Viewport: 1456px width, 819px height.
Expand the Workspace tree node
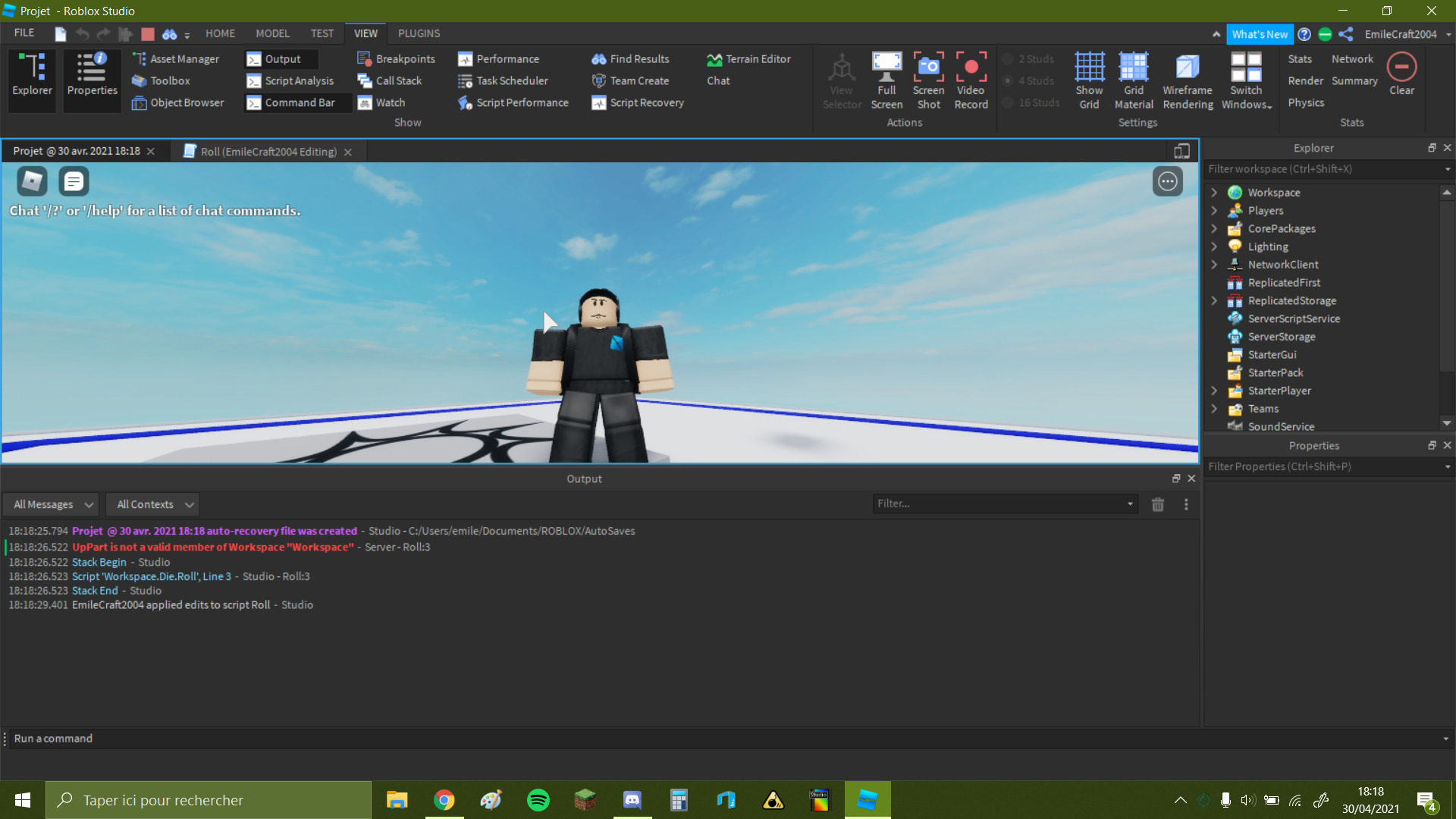tap(1214, 193)
